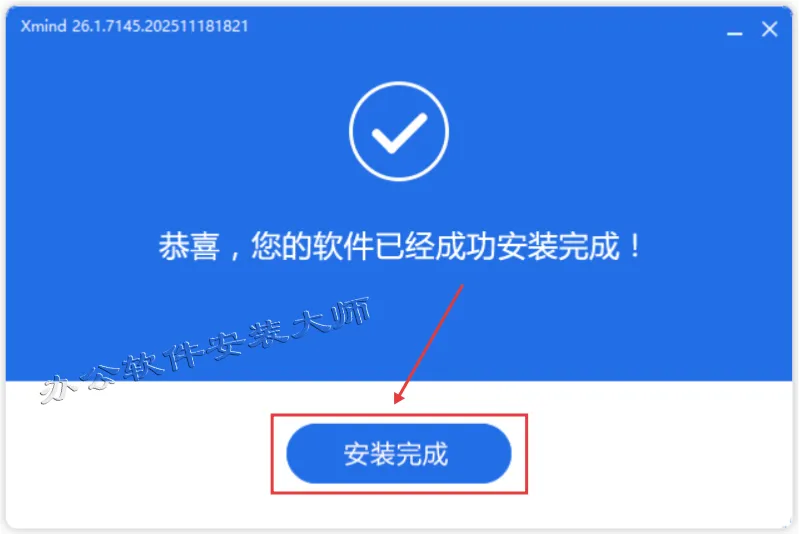This screenshot has width=800, height=535.
Task: Click the red arrowhead above the button
Action: click(399, 397)
